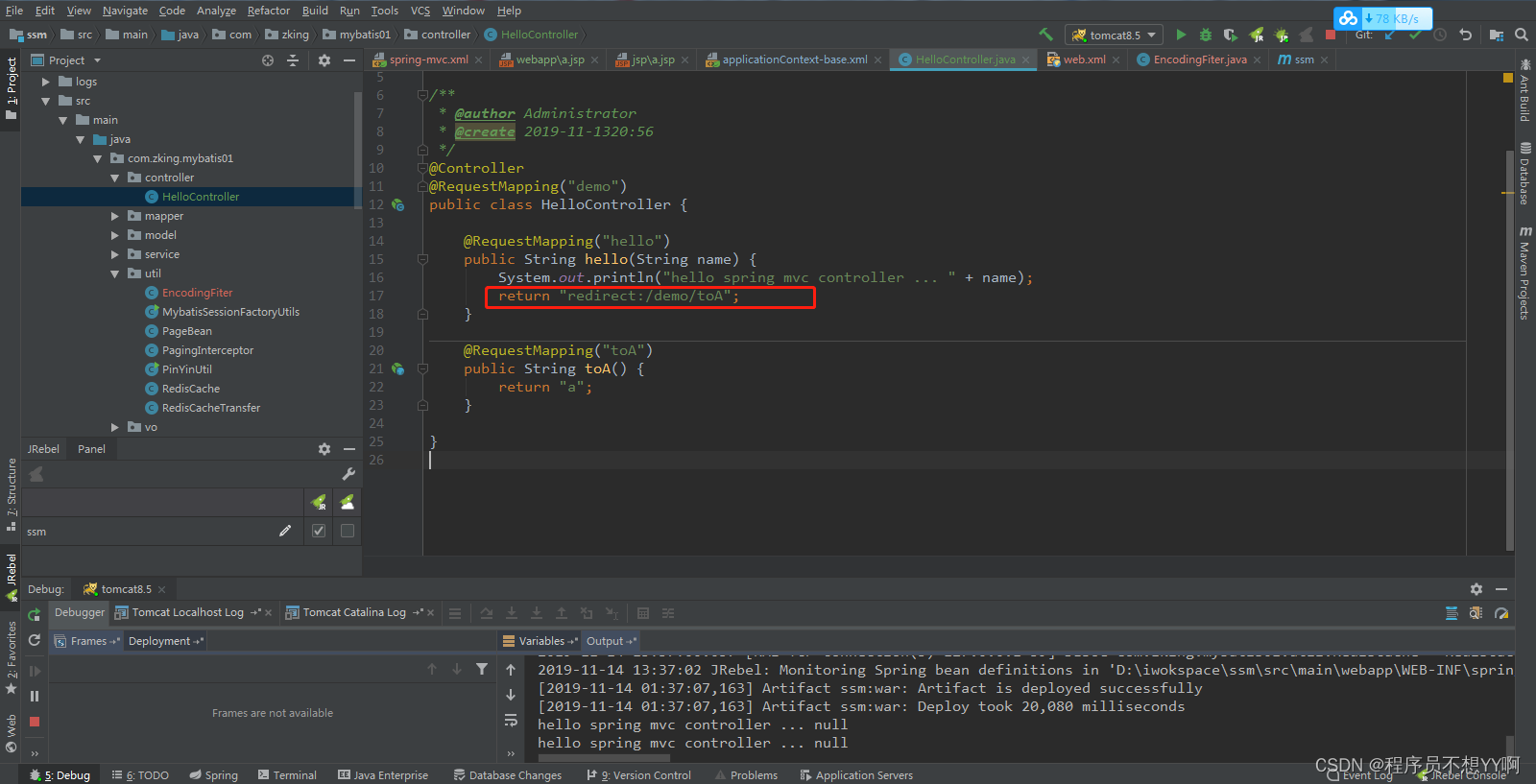Run tomcat8.5 with the green play icon
Screen dimensions: 1536x784
tap(1181, 35)
